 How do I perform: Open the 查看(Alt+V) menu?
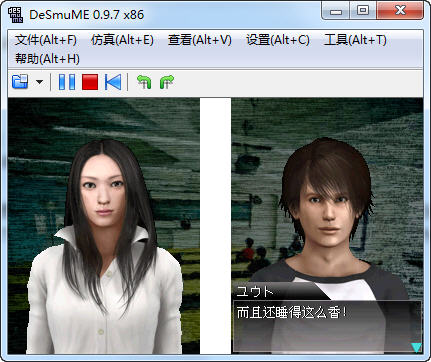(200, 40)
